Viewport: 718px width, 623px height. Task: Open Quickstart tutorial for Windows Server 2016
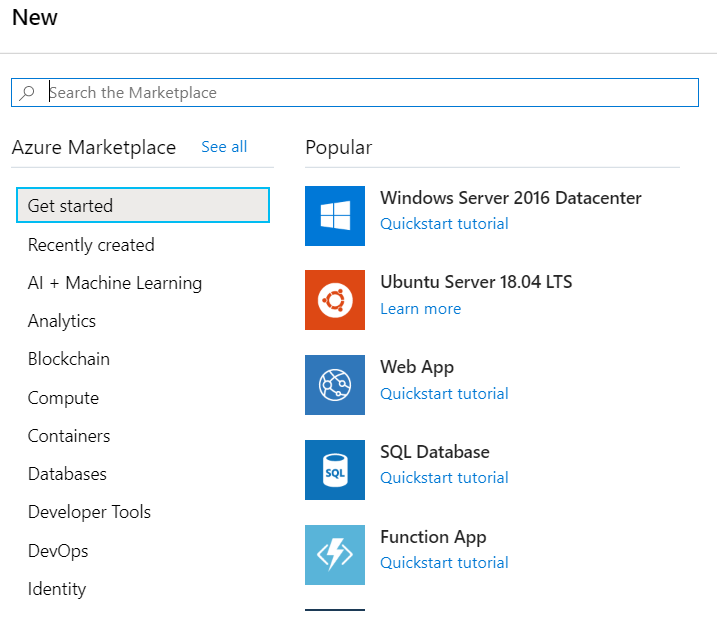pos(444,223)
